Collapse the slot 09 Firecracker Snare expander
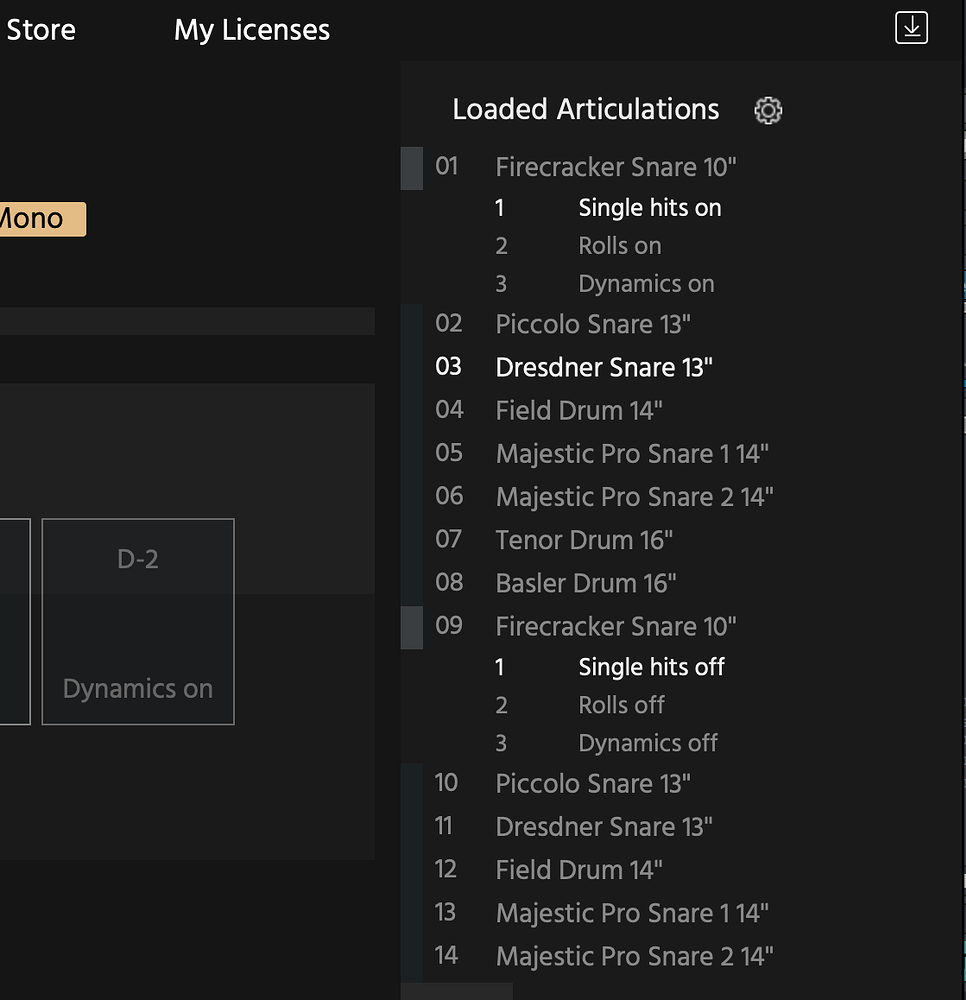Screen dimensions: 966x1000 pos(410,626)
